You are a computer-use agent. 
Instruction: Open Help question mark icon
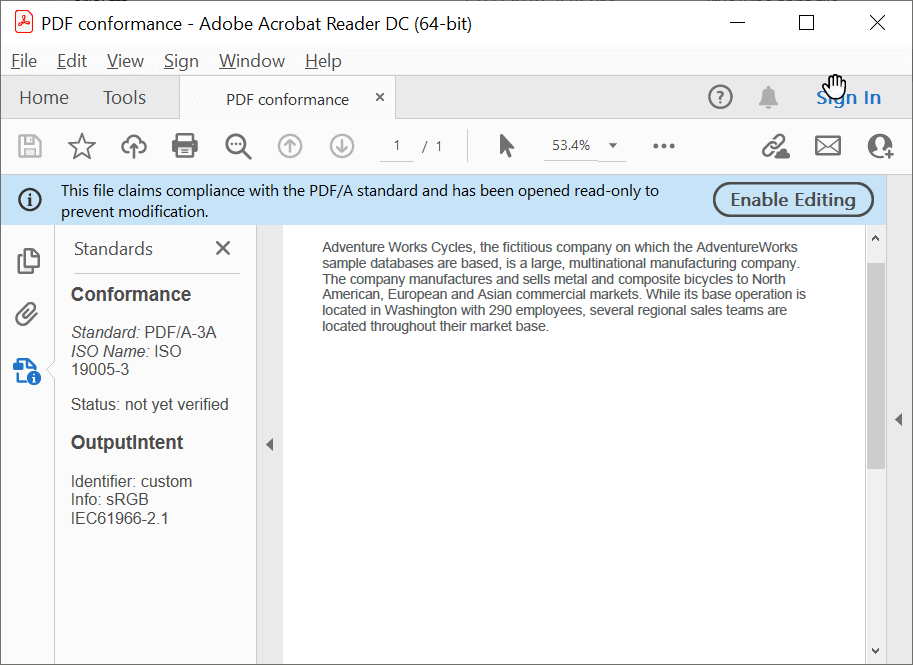coord(720,97)
